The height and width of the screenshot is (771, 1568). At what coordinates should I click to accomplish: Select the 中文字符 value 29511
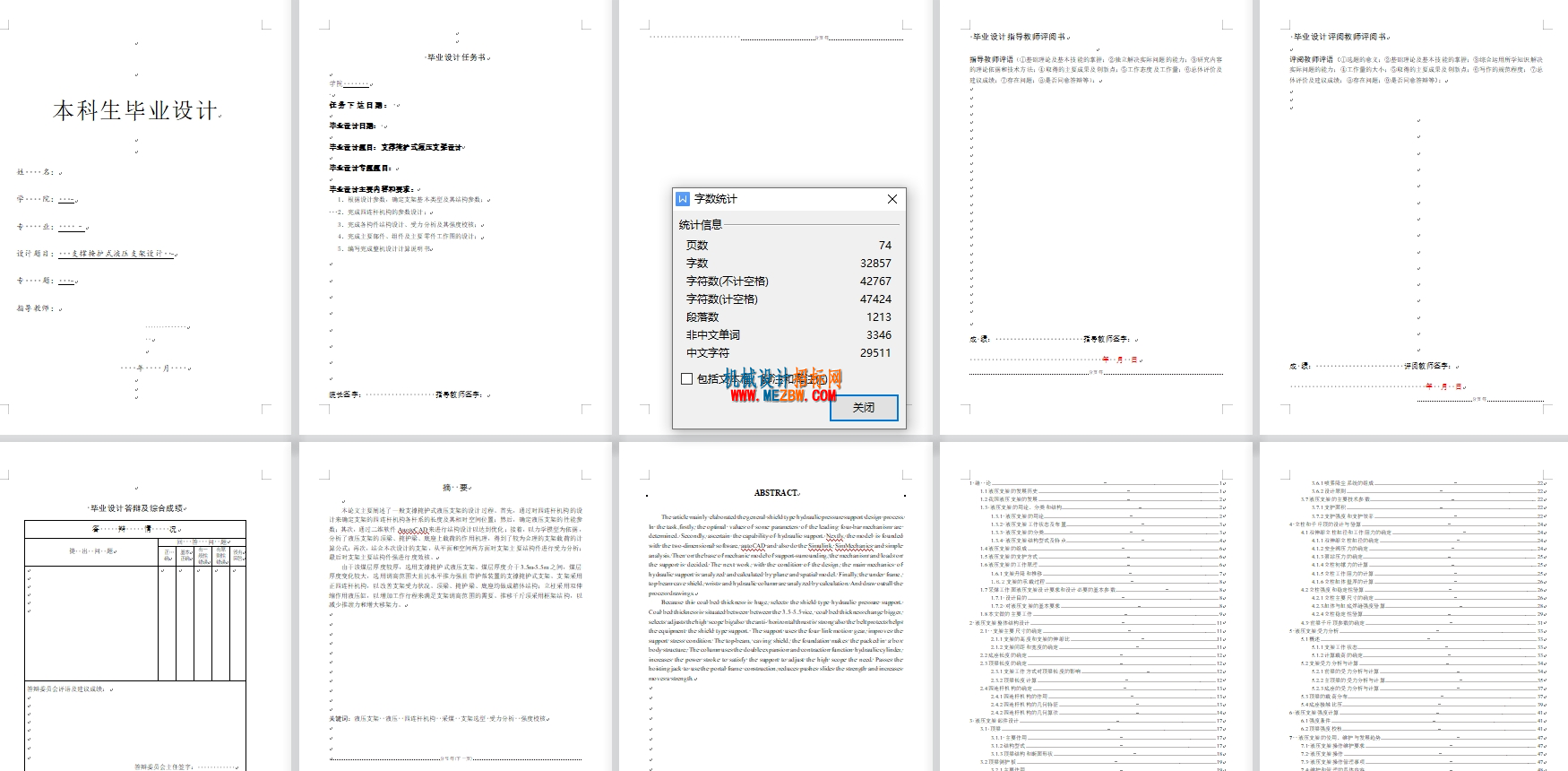(x=875, y=353)
